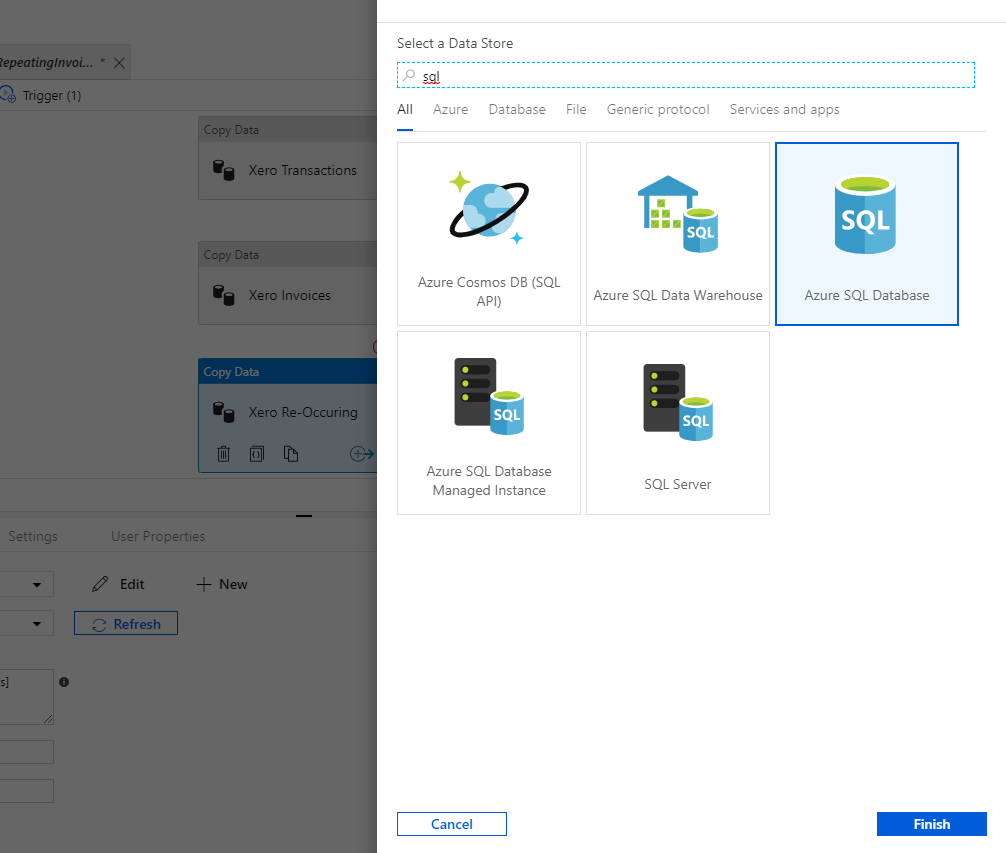
Task: Click the second empty field below text area
Action: pyautogui.click(x=26, y=791)
